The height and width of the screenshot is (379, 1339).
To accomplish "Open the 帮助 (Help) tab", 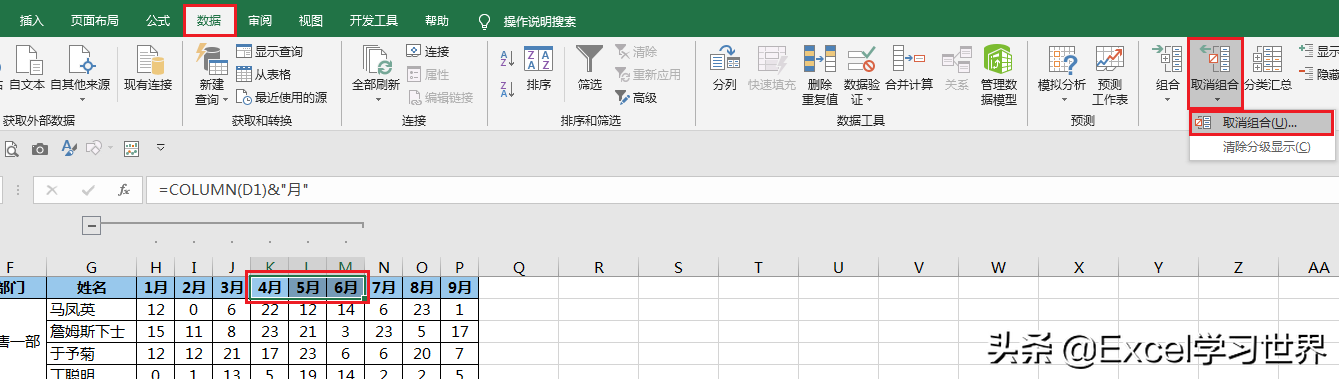I will pyautogui.click(x=437, y=20).
